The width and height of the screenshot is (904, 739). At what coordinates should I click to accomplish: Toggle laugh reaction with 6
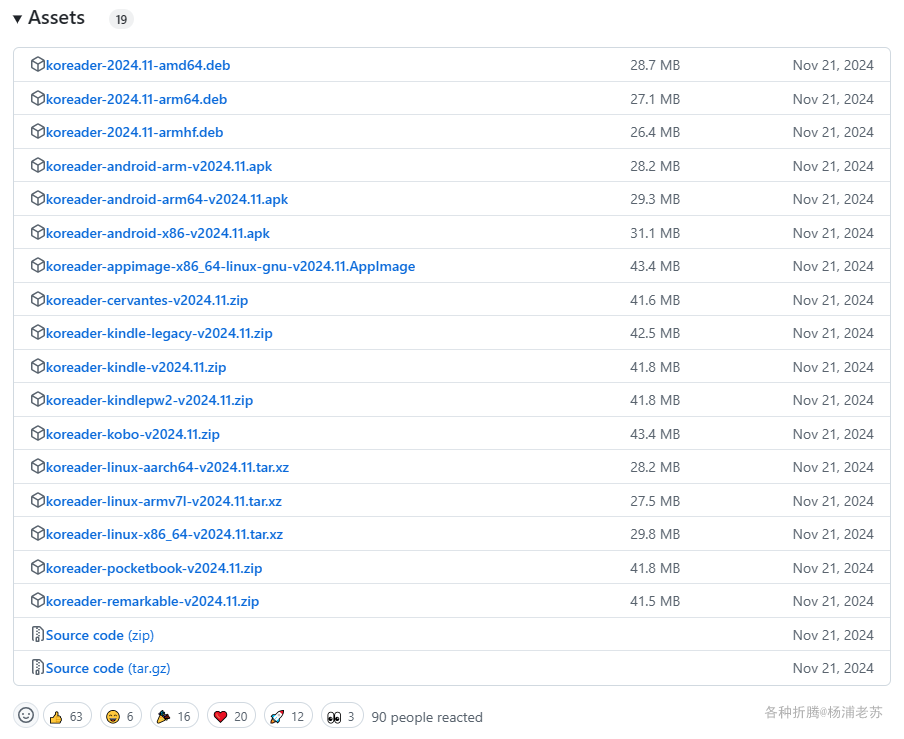pyautogui.click(x=120, y=716)
